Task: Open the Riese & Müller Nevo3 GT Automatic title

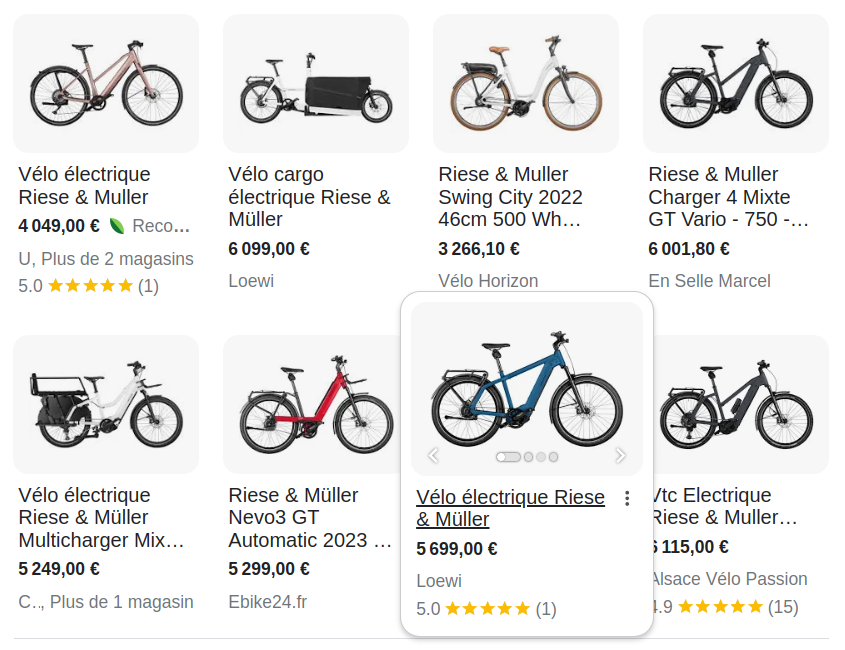Action: pos(310,518)
